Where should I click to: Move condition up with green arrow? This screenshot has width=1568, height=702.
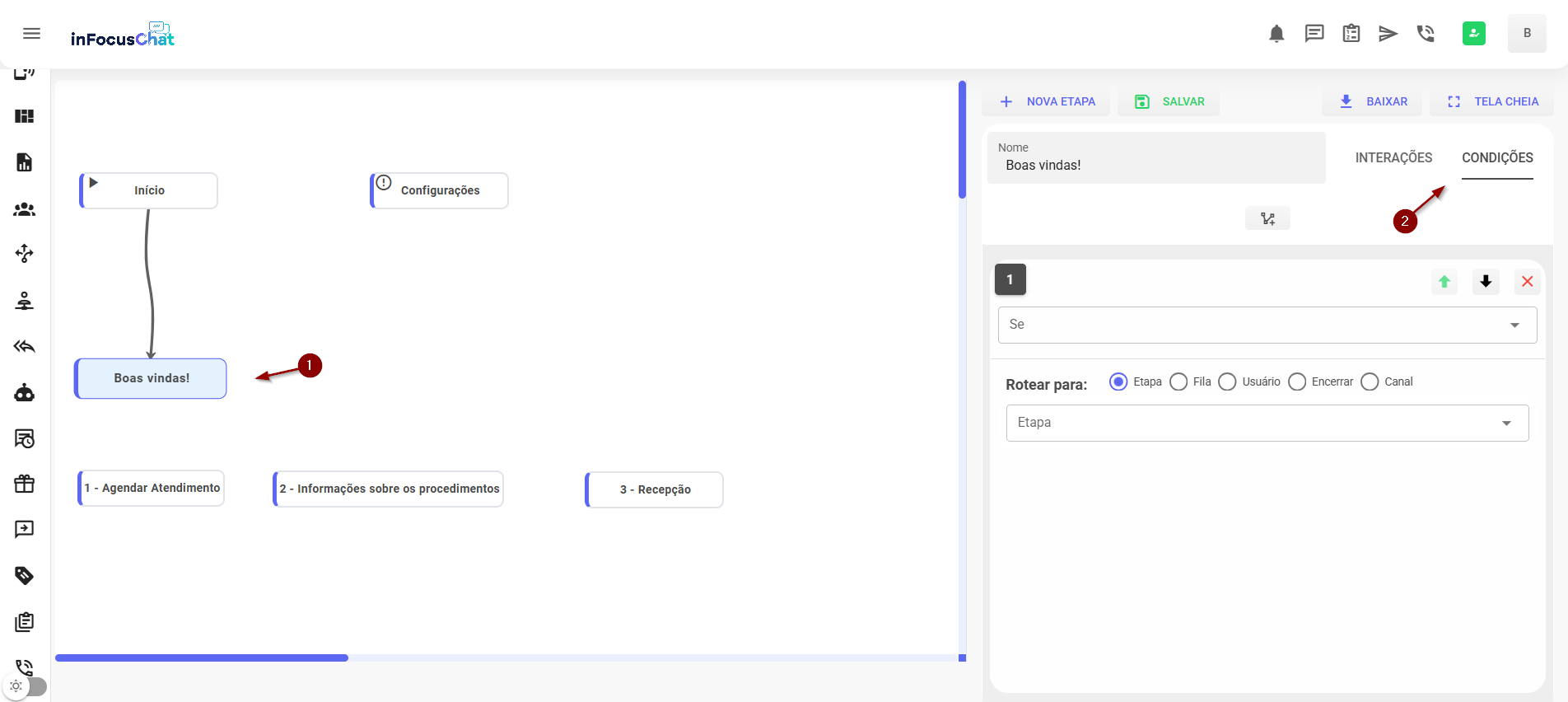pos(1444,282)
